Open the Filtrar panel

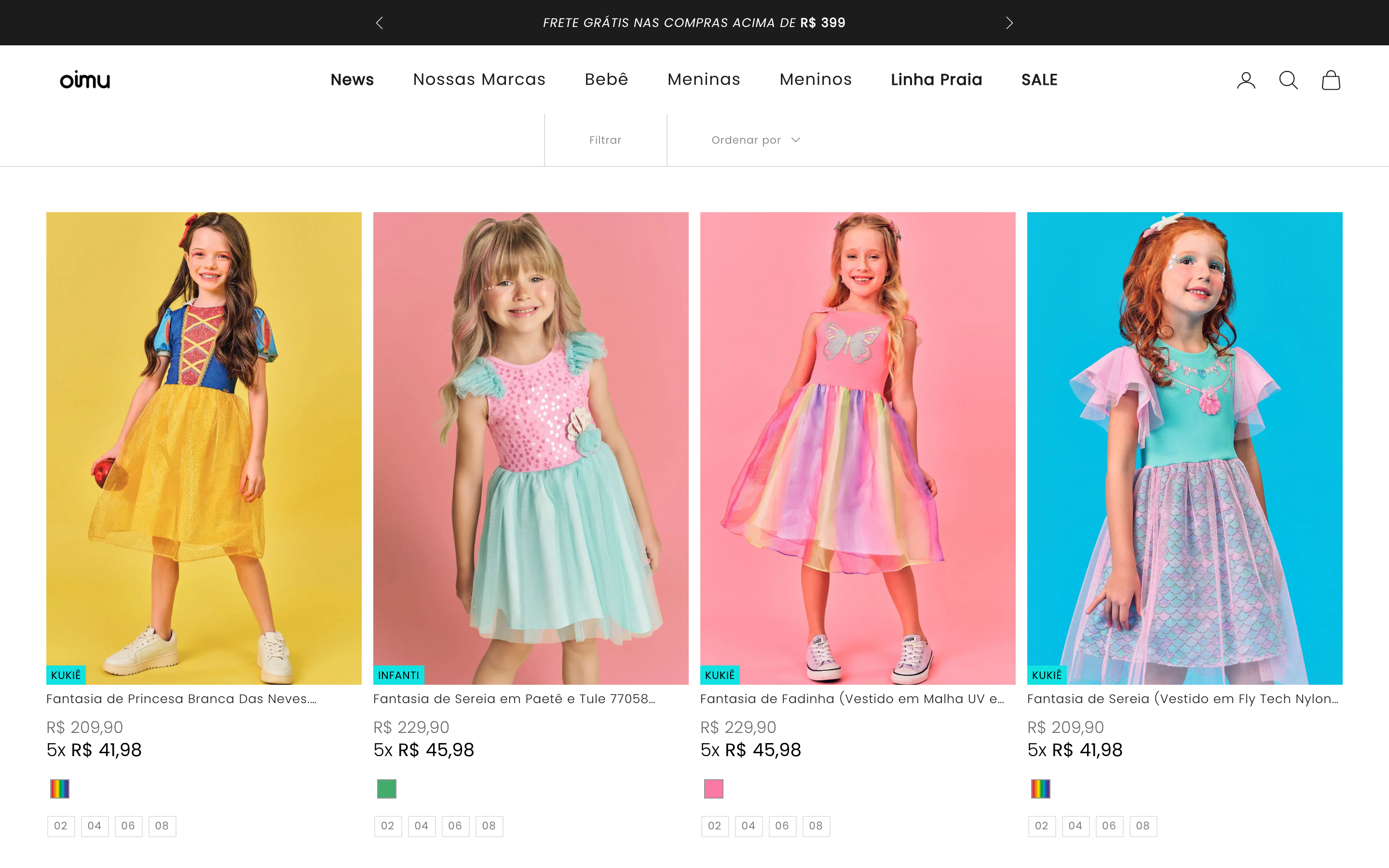pos(605,140)
